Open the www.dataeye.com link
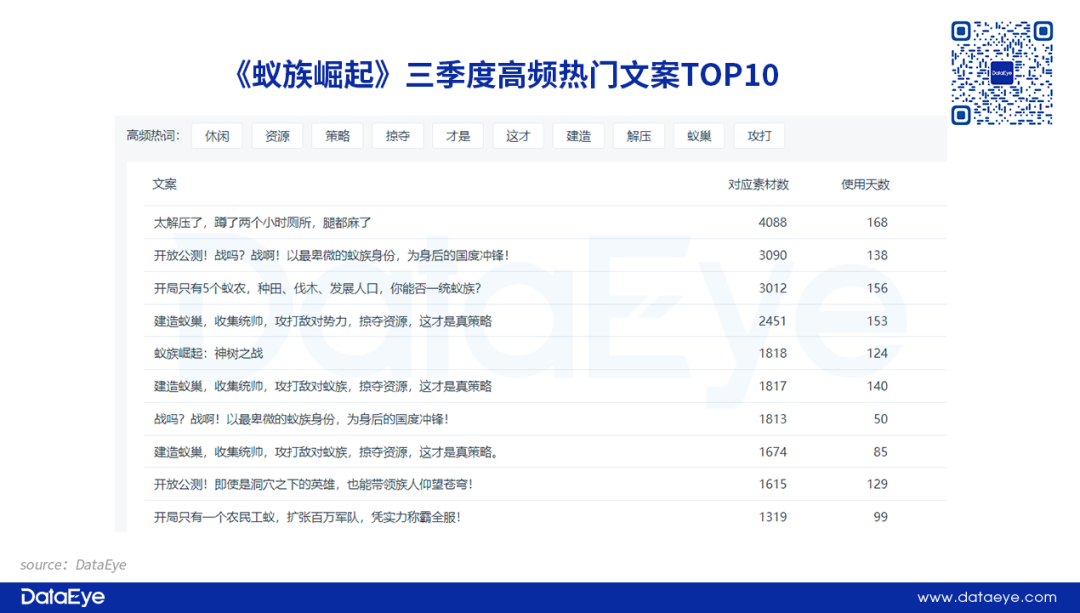Image resolution: width=1080 pixels, height=613 pixels. click(986, 597)
